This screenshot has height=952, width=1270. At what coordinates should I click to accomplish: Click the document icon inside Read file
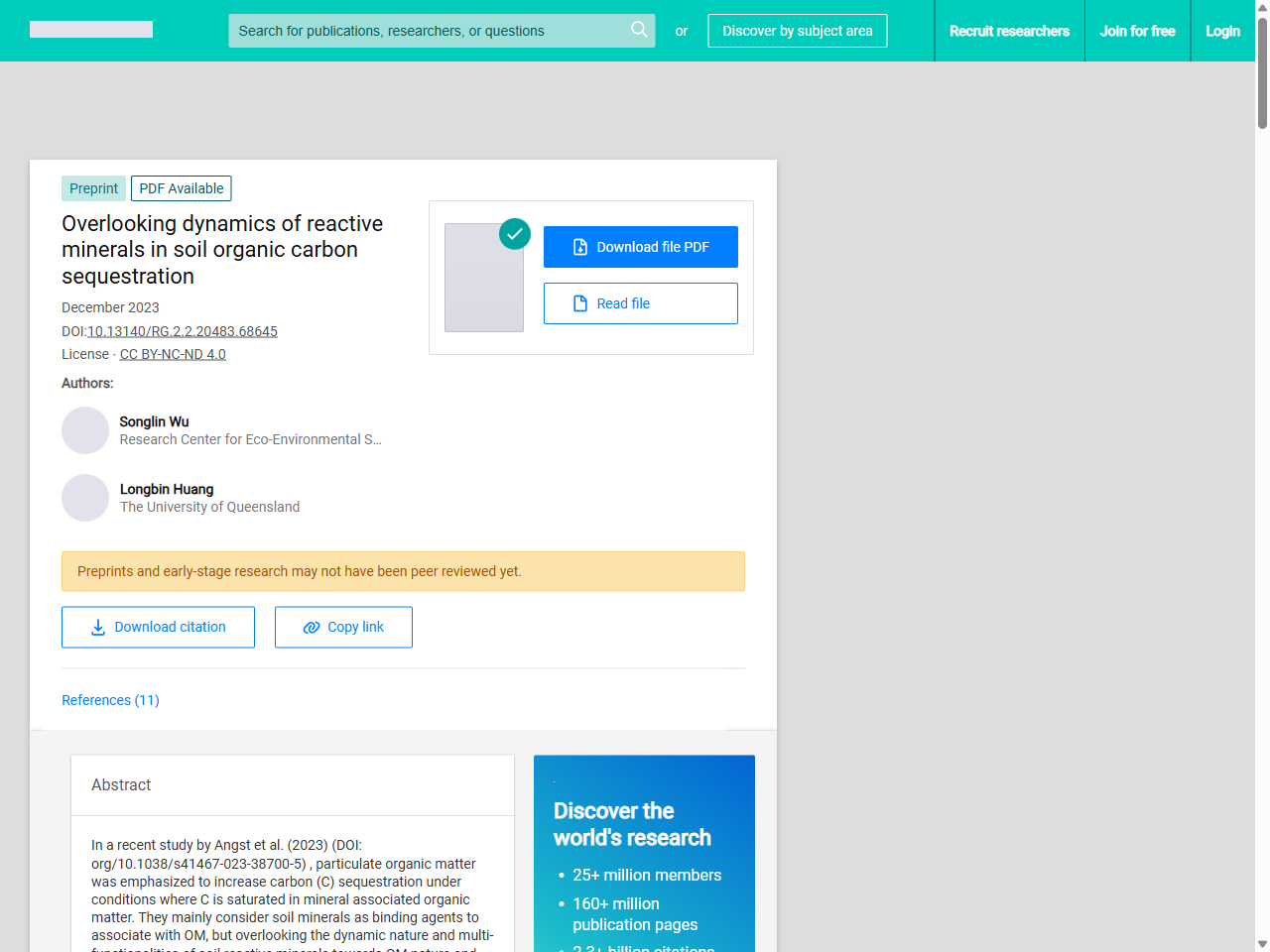(x=579, y=303)
